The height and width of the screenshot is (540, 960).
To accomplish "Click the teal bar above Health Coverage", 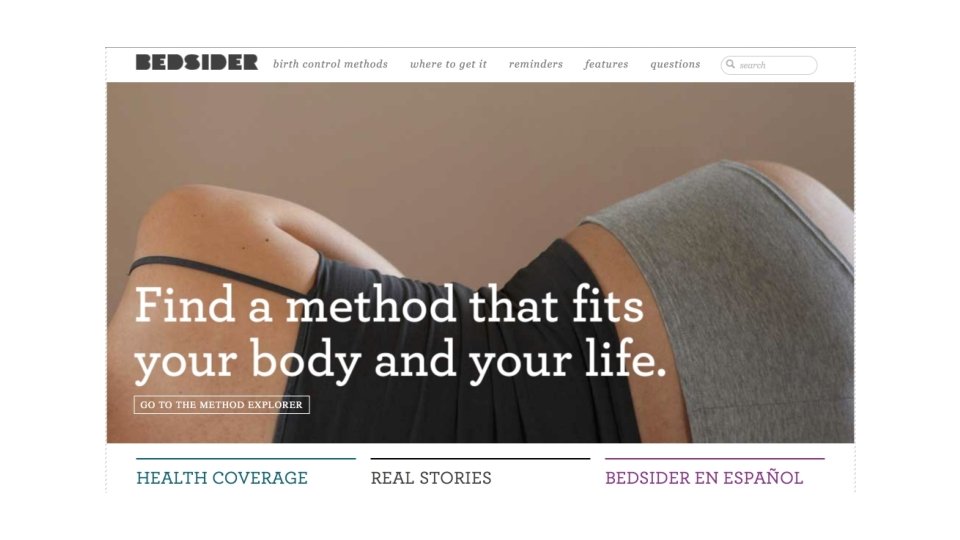I will pos(246,459).
